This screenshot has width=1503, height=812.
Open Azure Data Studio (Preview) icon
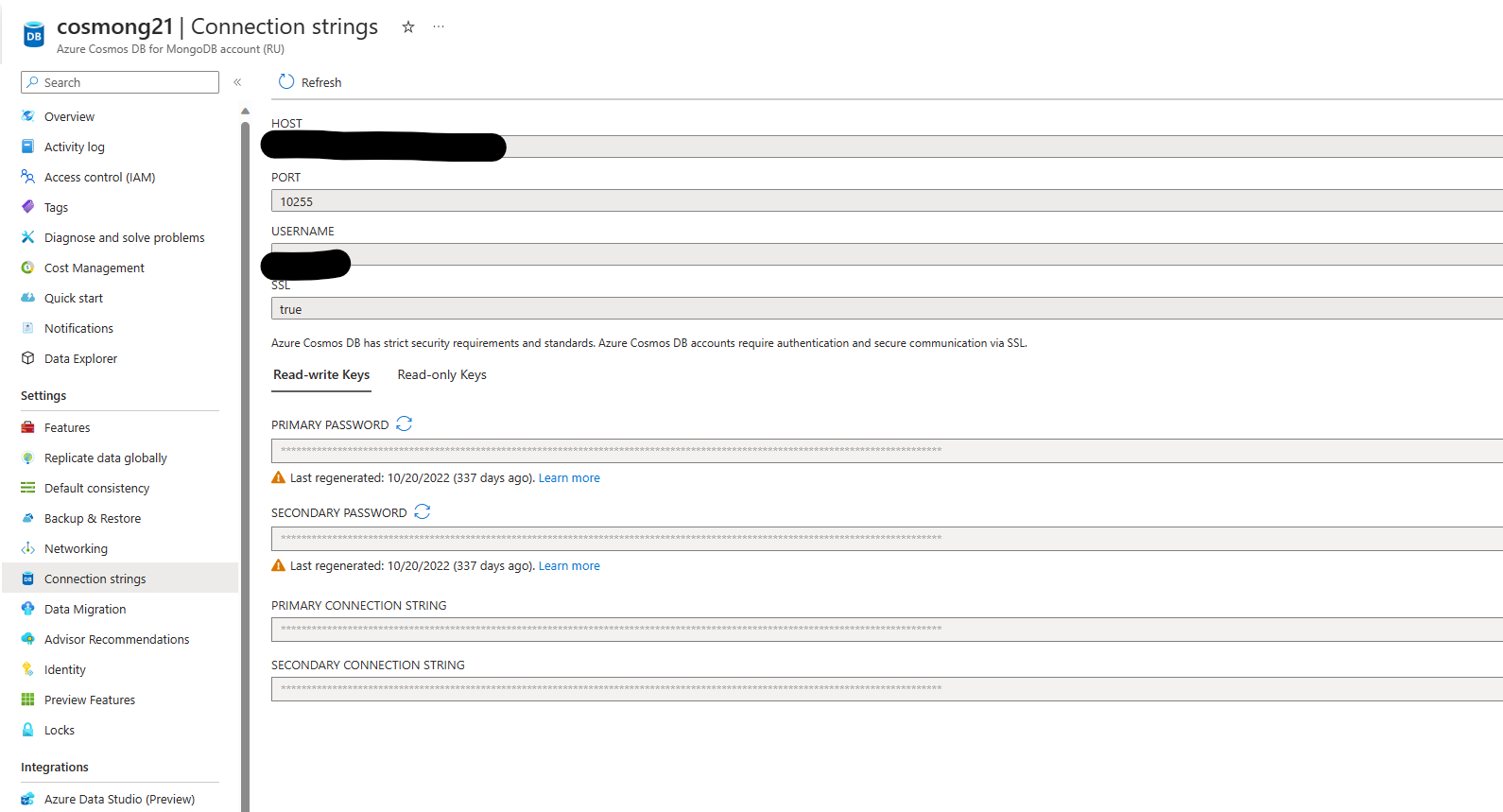click(x=28, y=799)
